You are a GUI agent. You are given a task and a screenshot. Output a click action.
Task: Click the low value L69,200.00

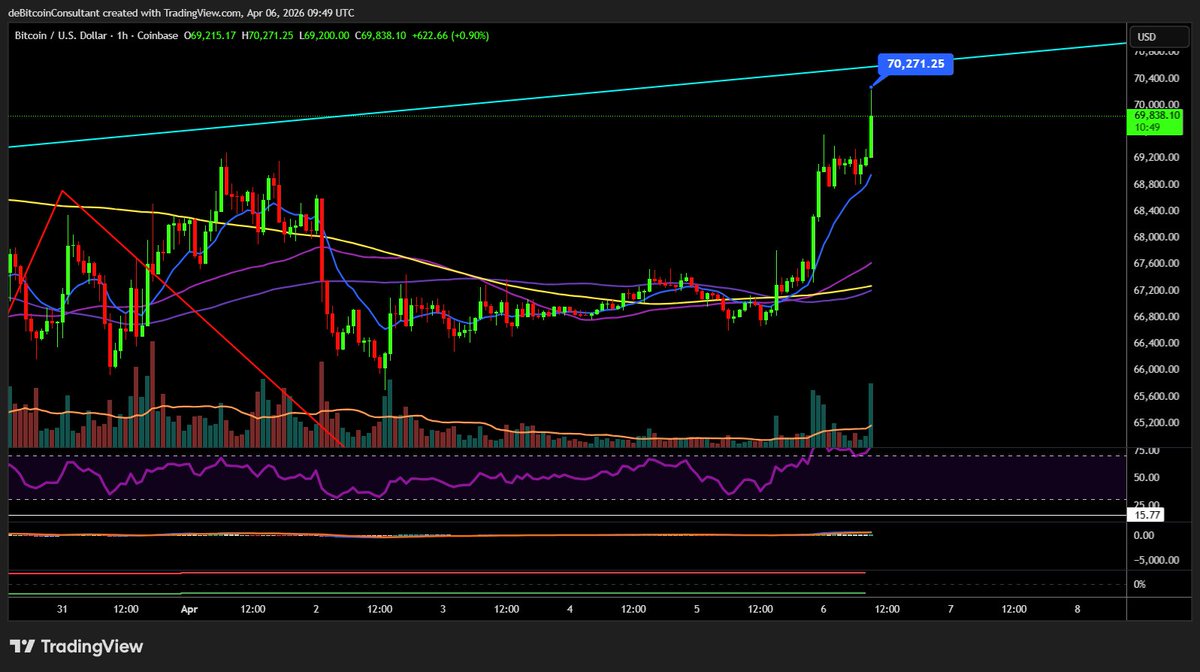click(x=323, y=36)
